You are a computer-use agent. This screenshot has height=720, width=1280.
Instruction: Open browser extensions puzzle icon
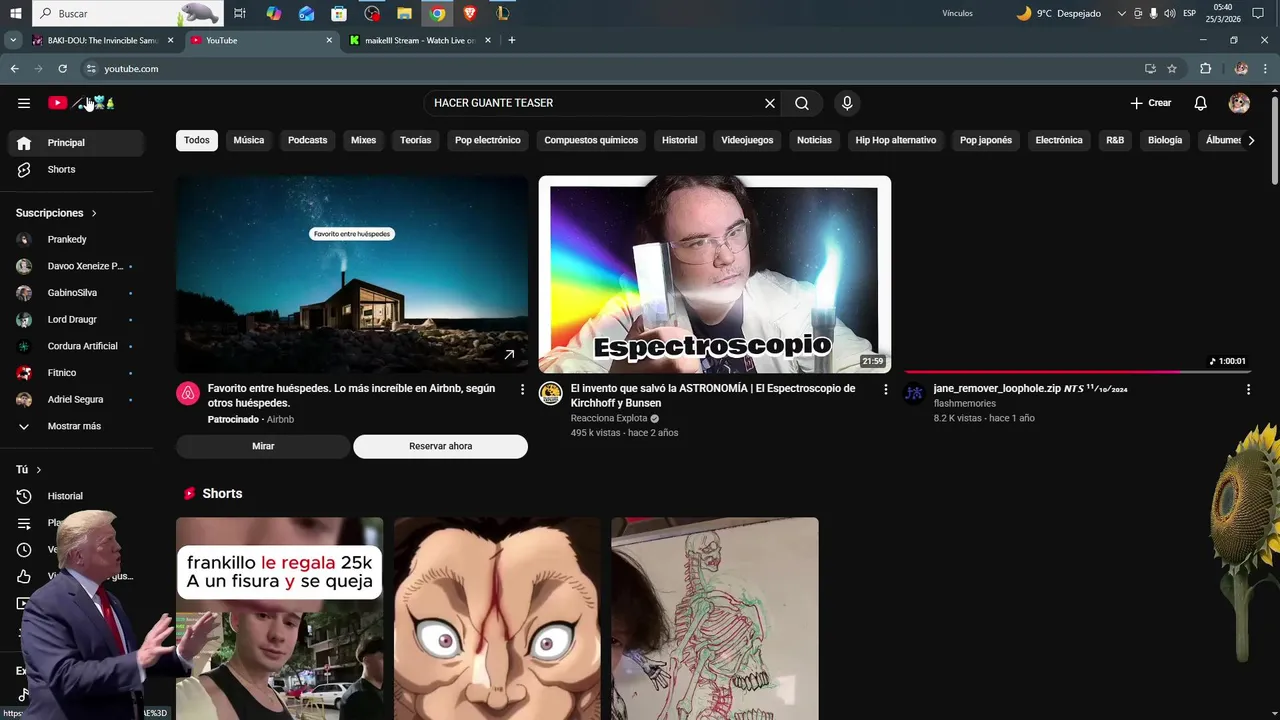click(1206, 69)
